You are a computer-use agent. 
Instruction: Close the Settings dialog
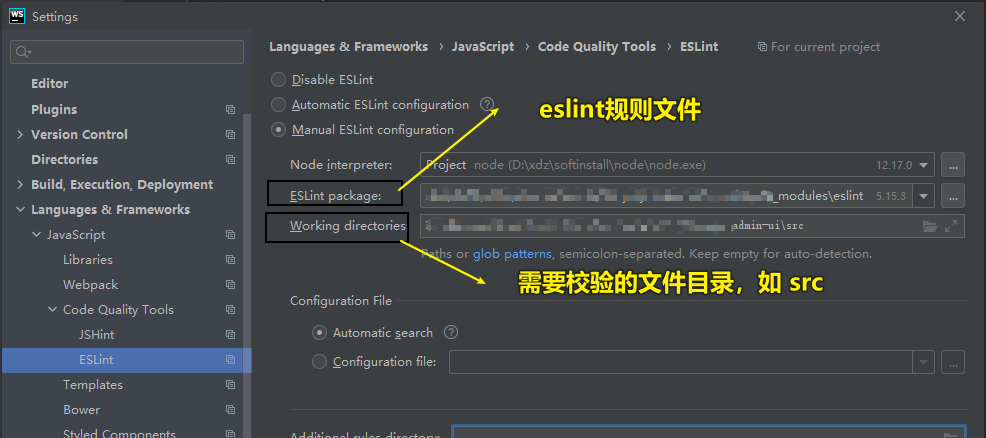point(960,16)
